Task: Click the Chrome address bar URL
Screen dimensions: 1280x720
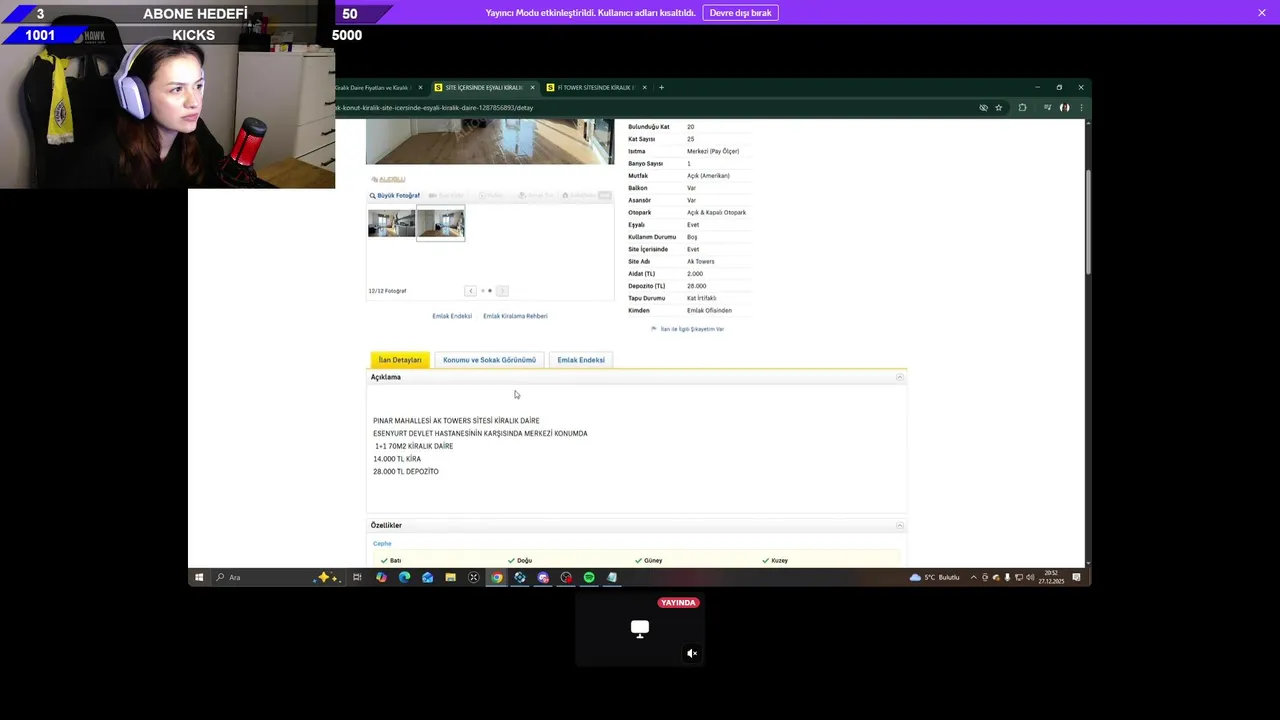Action: pos(434,107)
